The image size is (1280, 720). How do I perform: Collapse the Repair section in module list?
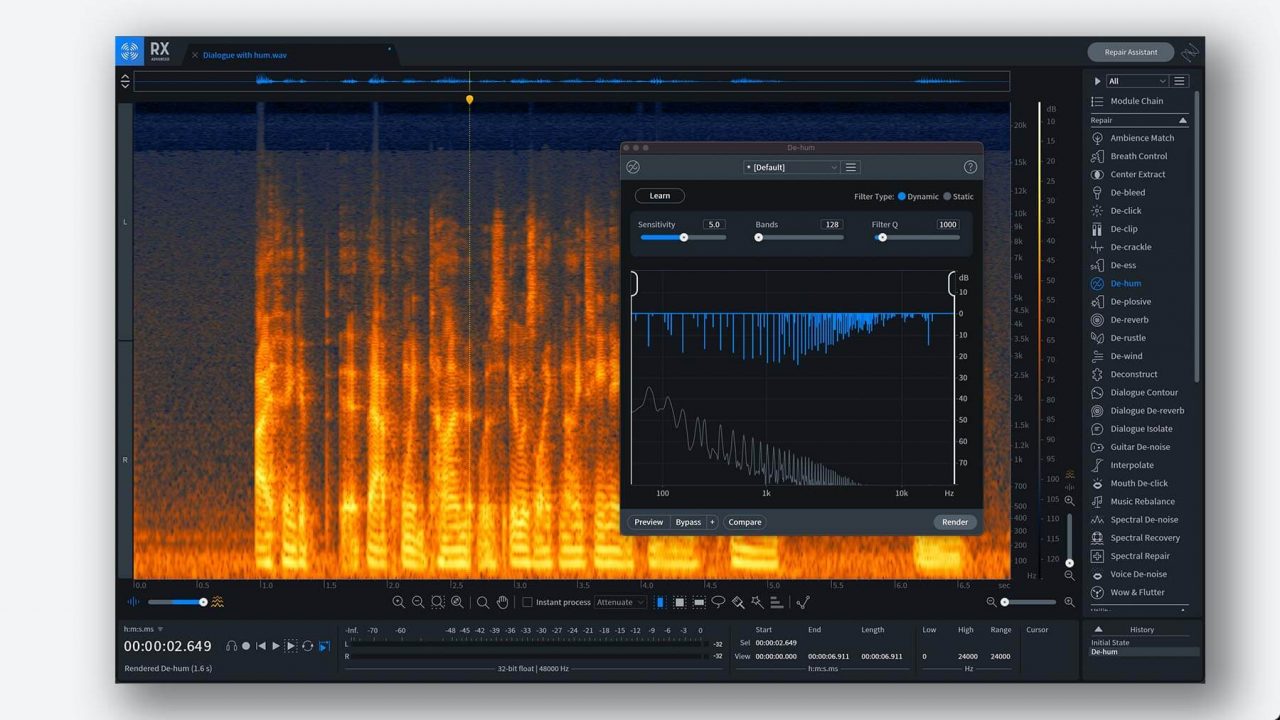[x=1182, y=120]
